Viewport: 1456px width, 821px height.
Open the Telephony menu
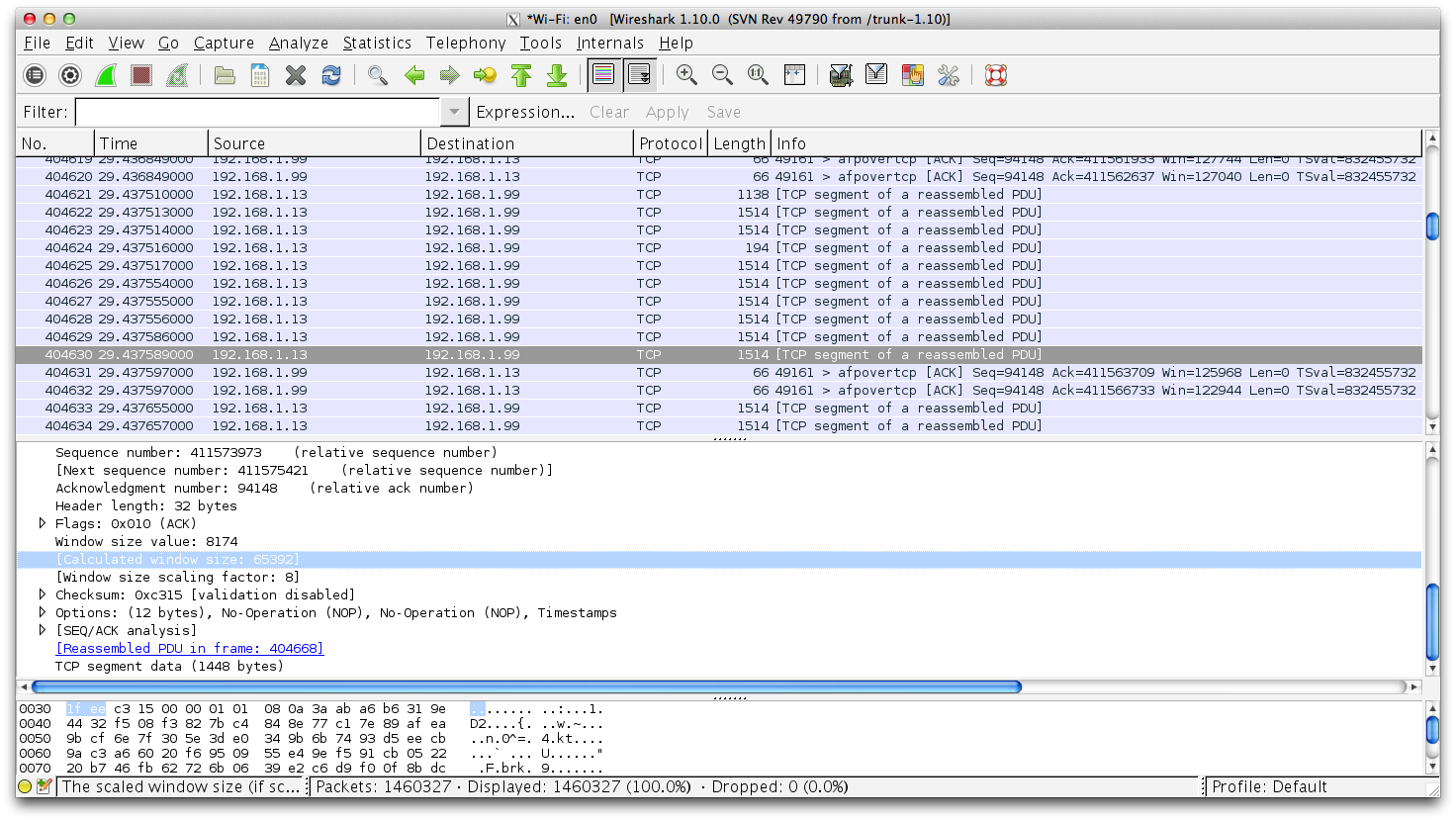pos(466,43)
